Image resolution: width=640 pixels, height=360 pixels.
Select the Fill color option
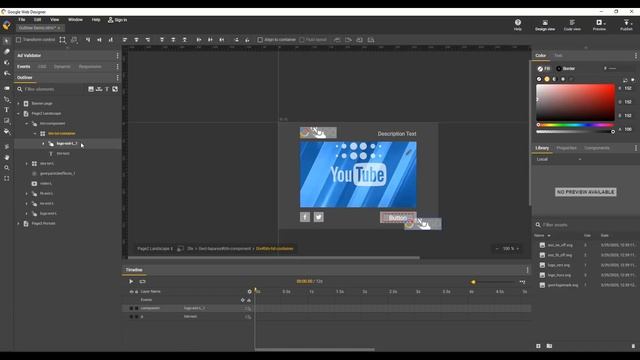[544, 69]
